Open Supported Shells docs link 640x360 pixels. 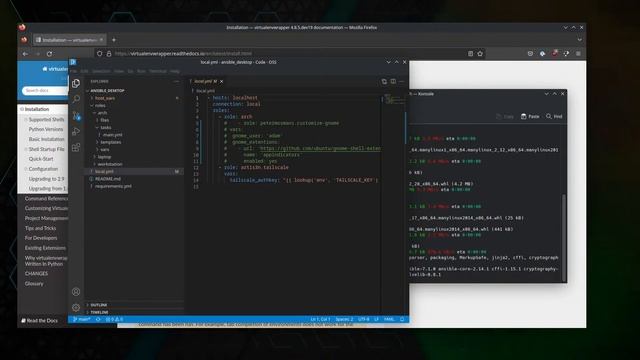46,120
